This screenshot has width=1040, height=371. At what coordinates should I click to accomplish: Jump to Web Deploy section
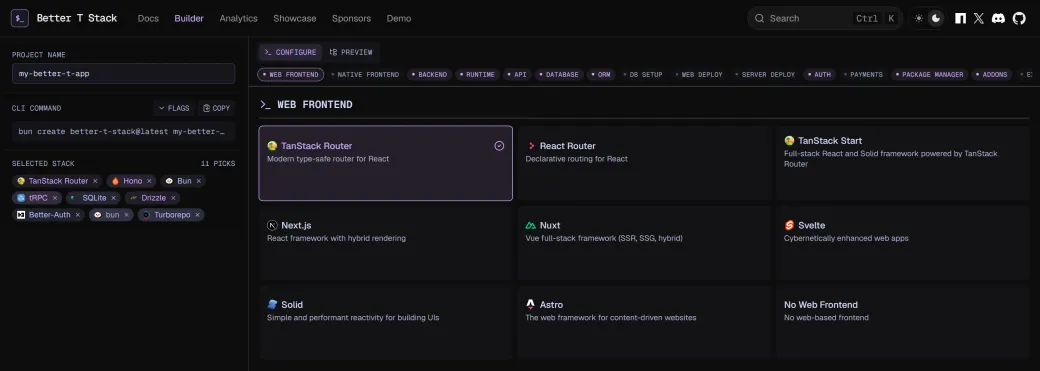click(698, 75)
